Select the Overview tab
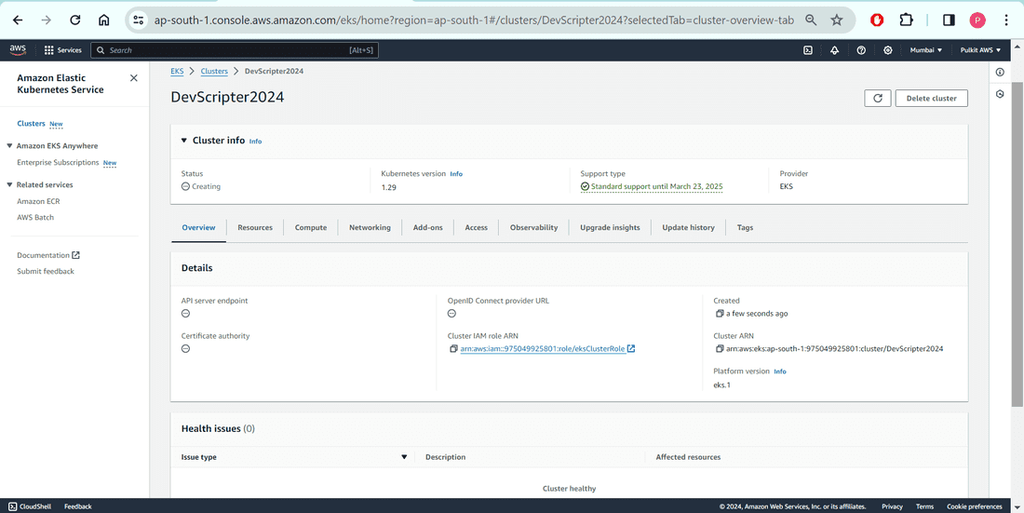 coord(199,228)
